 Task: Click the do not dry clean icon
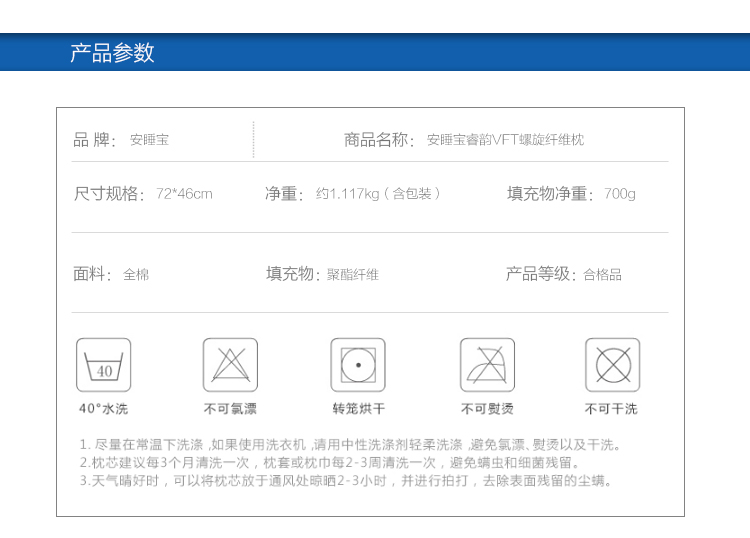tap(613, 365)
